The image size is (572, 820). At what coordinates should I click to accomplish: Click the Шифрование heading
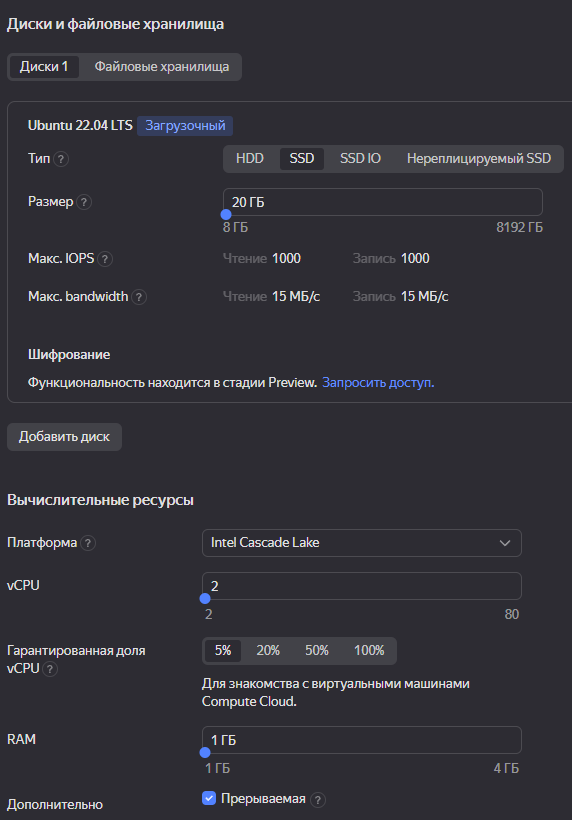point(69,355)
